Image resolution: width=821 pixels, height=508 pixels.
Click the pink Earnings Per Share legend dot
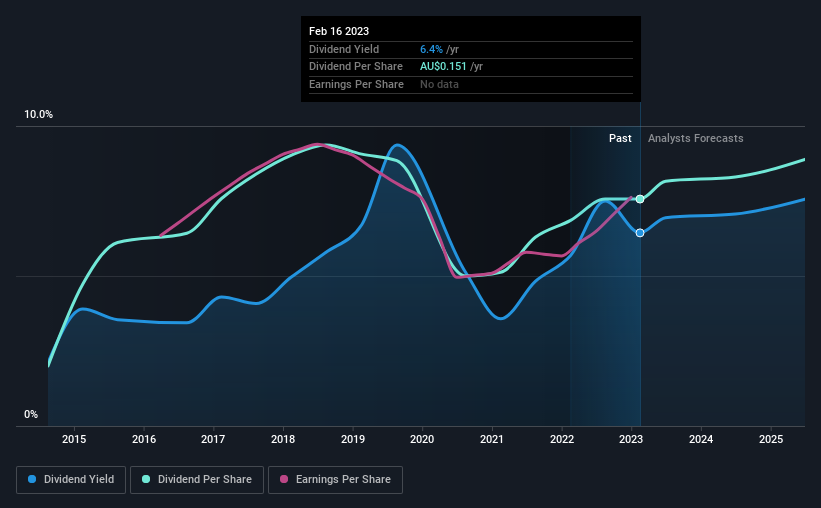(284, 479)
